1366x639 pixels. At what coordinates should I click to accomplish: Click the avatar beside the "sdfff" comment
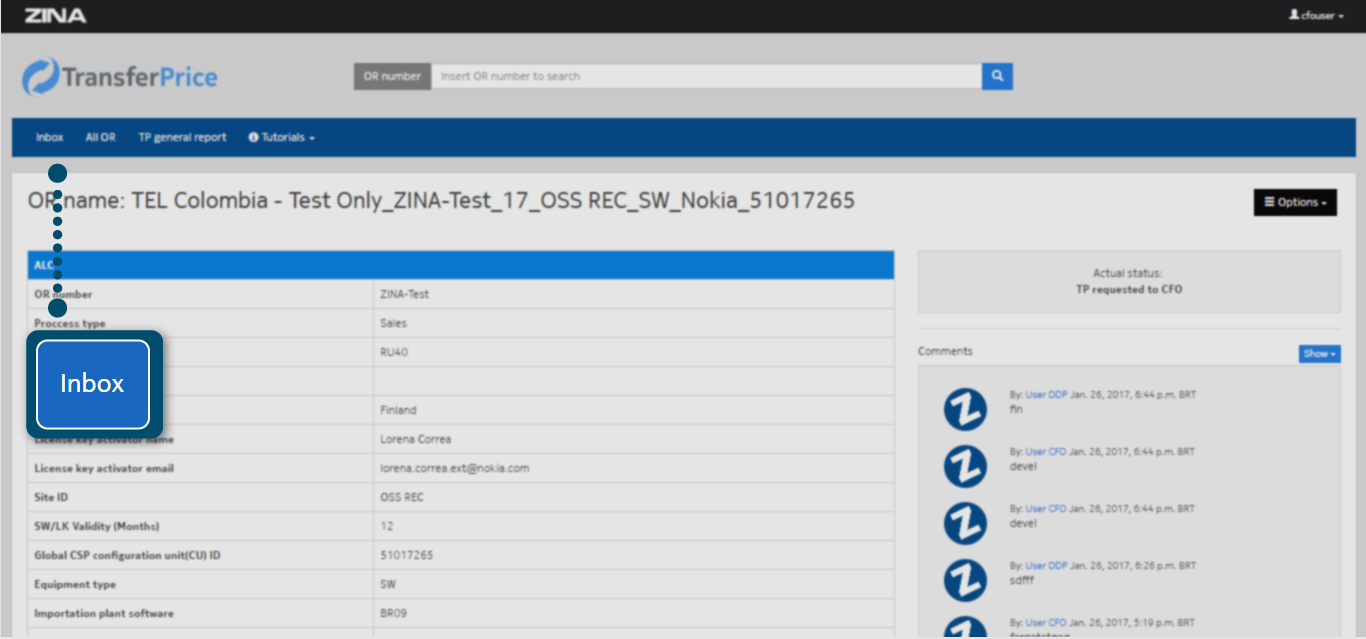point(965,579)
